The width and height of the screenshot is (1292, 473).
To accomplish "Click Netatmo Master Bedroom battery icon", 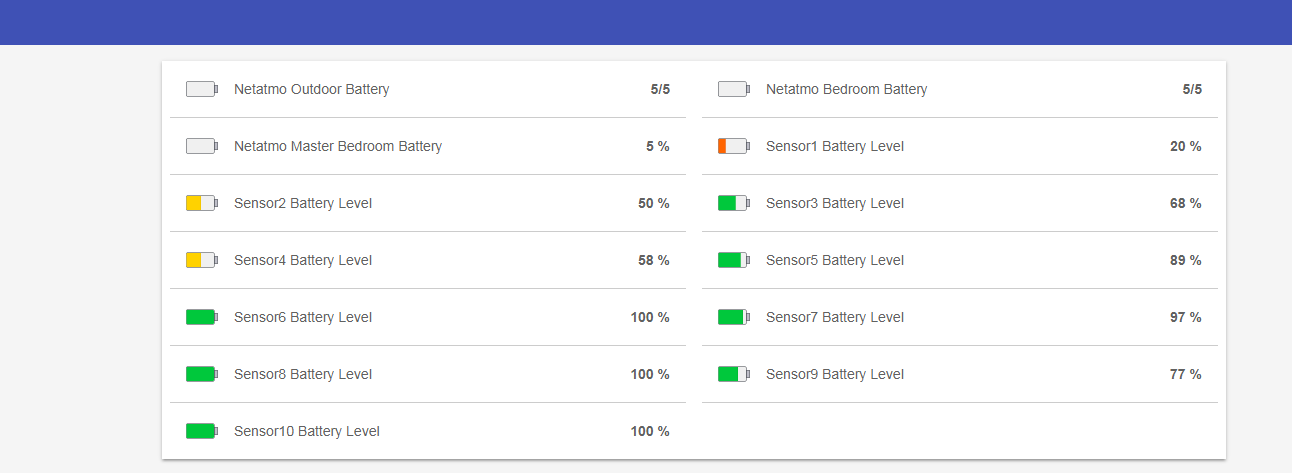I will (202, 146).
